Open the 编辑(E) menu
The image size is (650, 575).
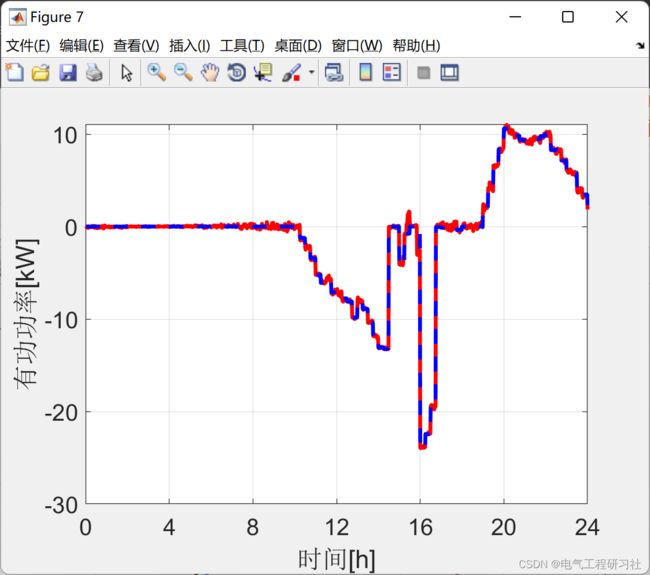pyautogui.click(x=81, y=46)
